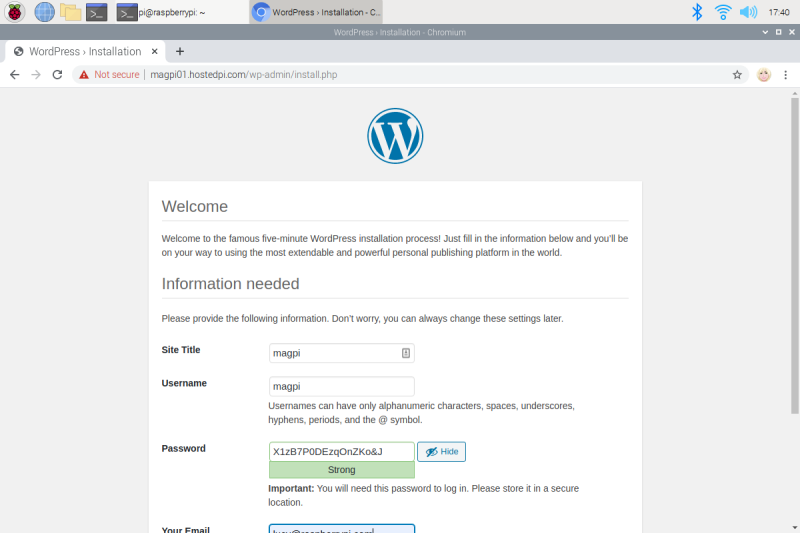
Task: Click into the Your Email field
Action: (341, 529)
